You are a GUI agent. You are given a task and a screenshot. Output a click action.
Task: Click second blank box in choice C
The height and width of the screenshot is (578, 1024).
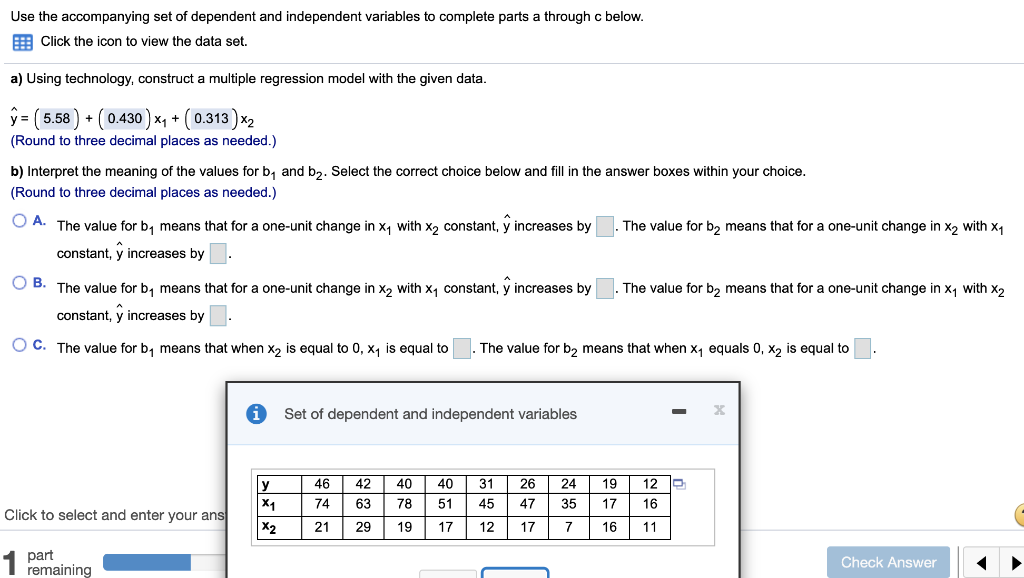click(x=863, y=348)
